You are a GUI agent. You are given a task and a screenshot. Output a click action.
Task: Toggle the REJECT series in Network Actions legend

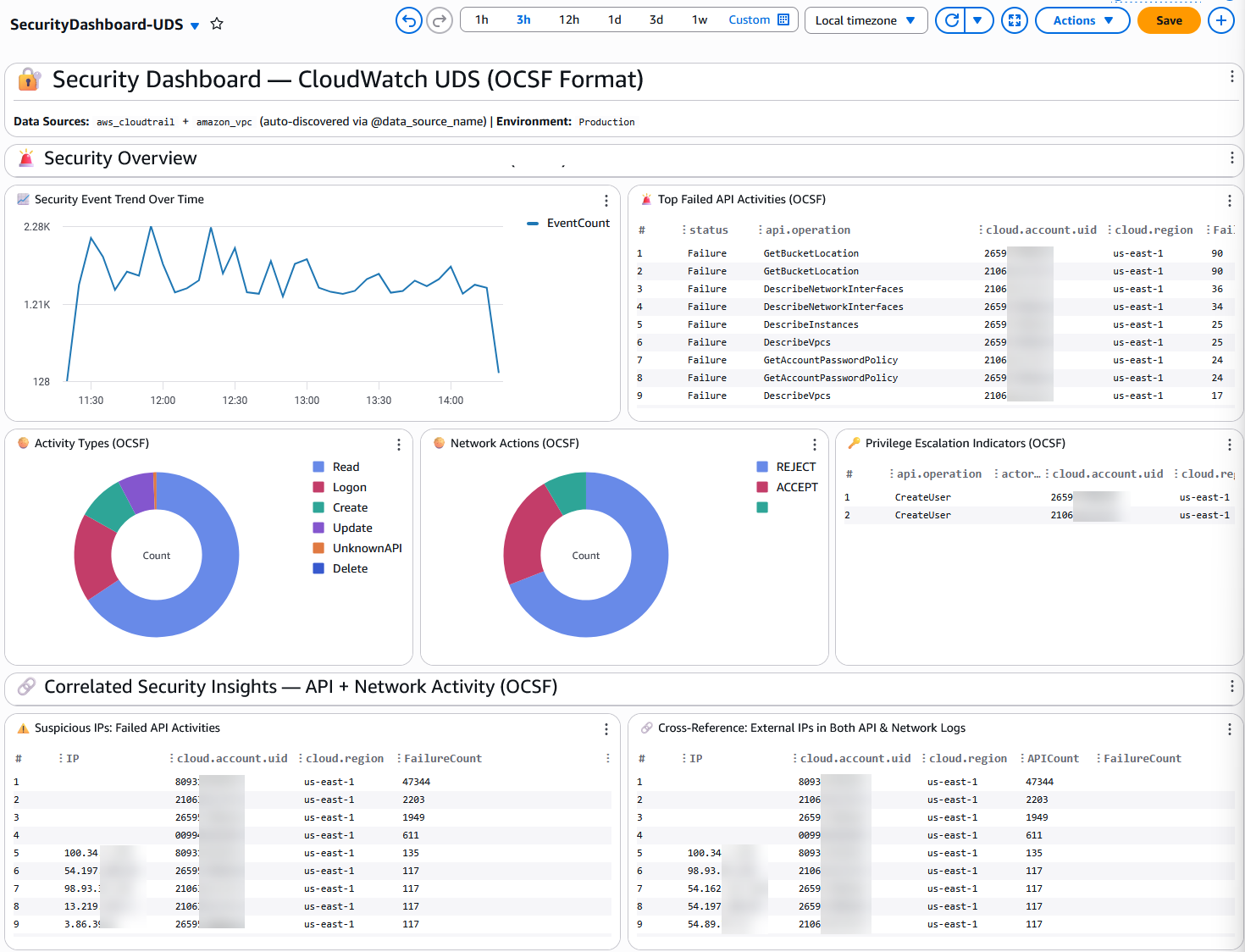click(x=787, y=467)
